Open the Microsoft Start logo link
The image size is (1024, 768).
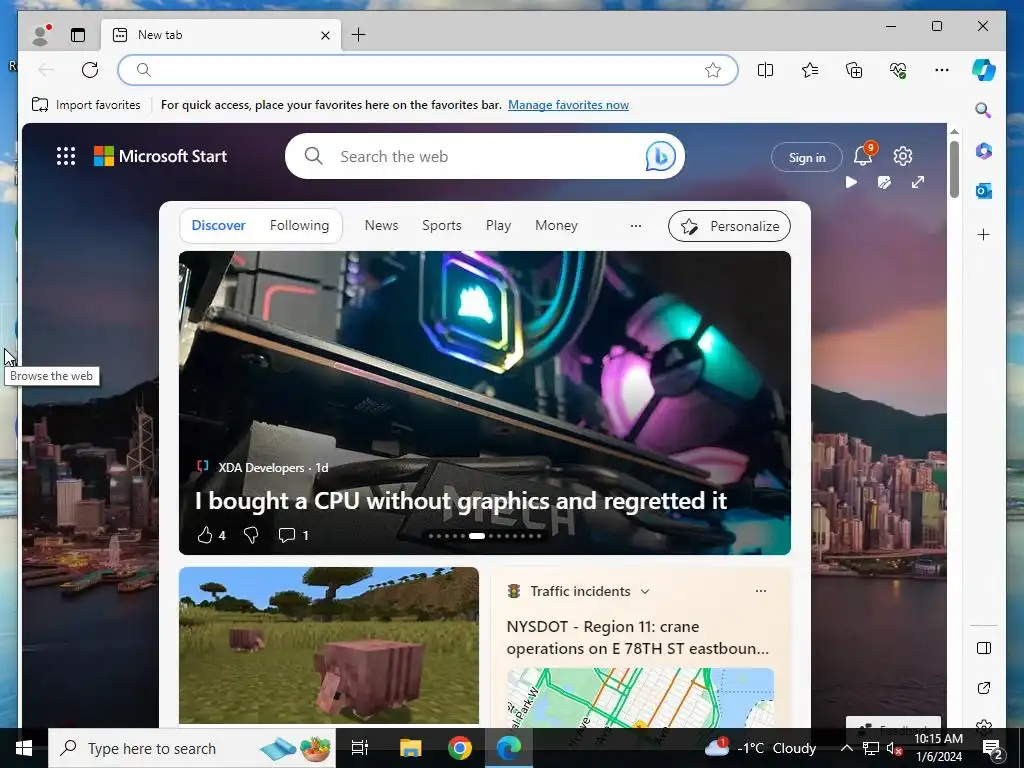[160, 156]
